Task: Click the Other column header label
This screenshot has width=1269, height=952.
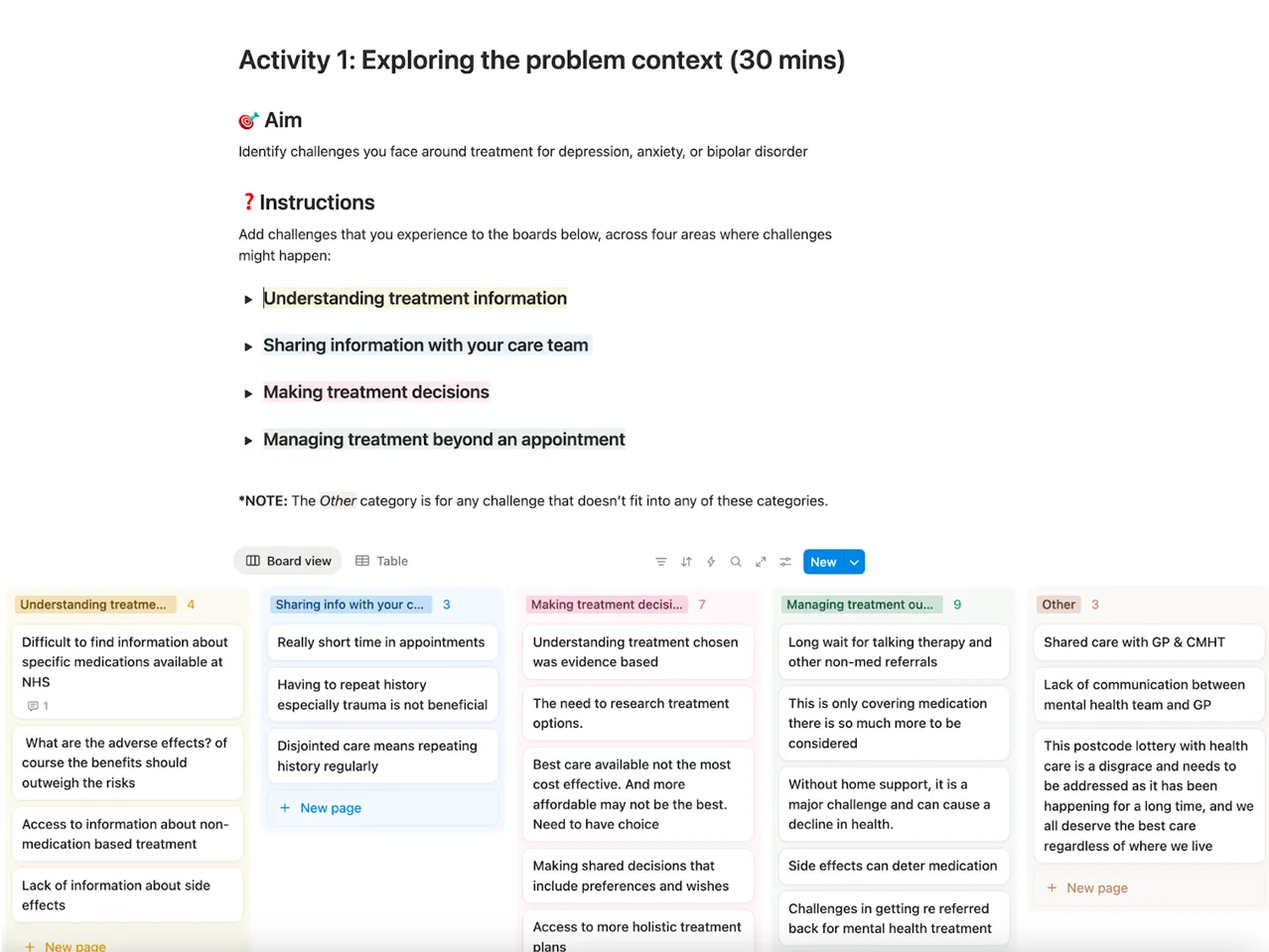Action: pyautogui.click(x=1057, y=604)
